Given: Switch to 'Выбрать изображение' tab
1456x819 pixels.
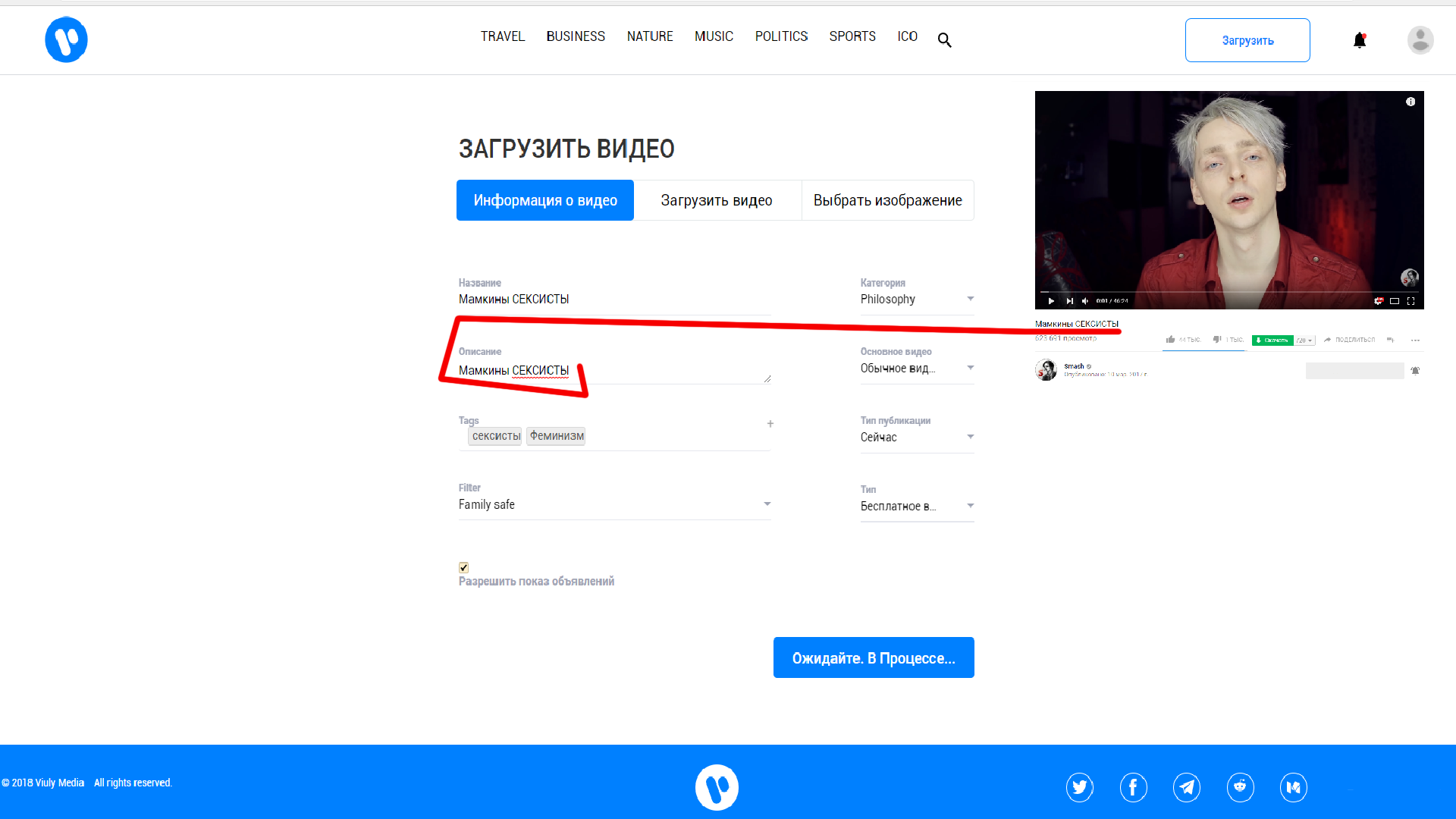Looking at the screenshot, I should click(x=887, y=200).
